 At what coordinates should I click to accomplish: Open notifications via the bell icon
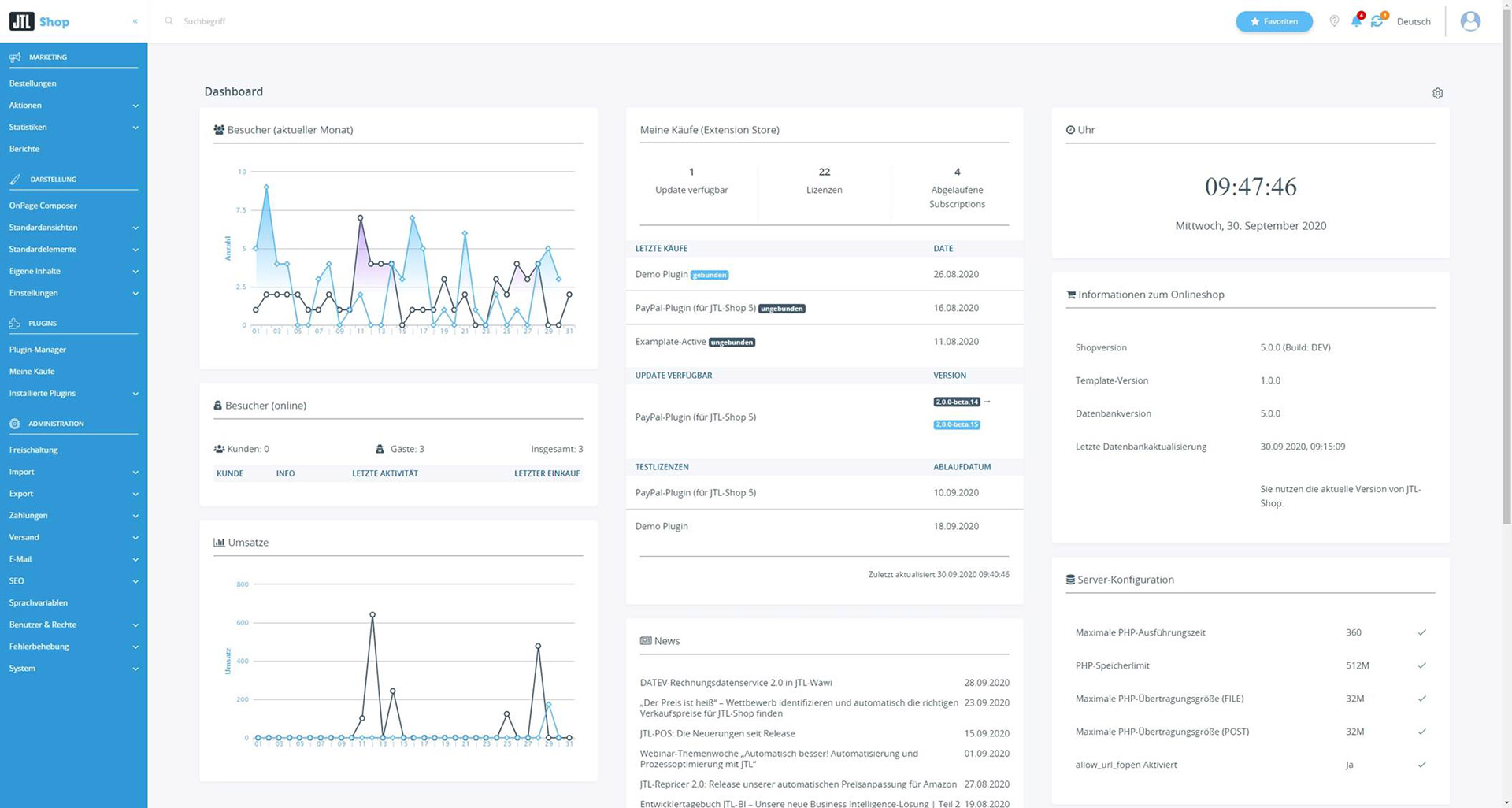click(1356, 21)
